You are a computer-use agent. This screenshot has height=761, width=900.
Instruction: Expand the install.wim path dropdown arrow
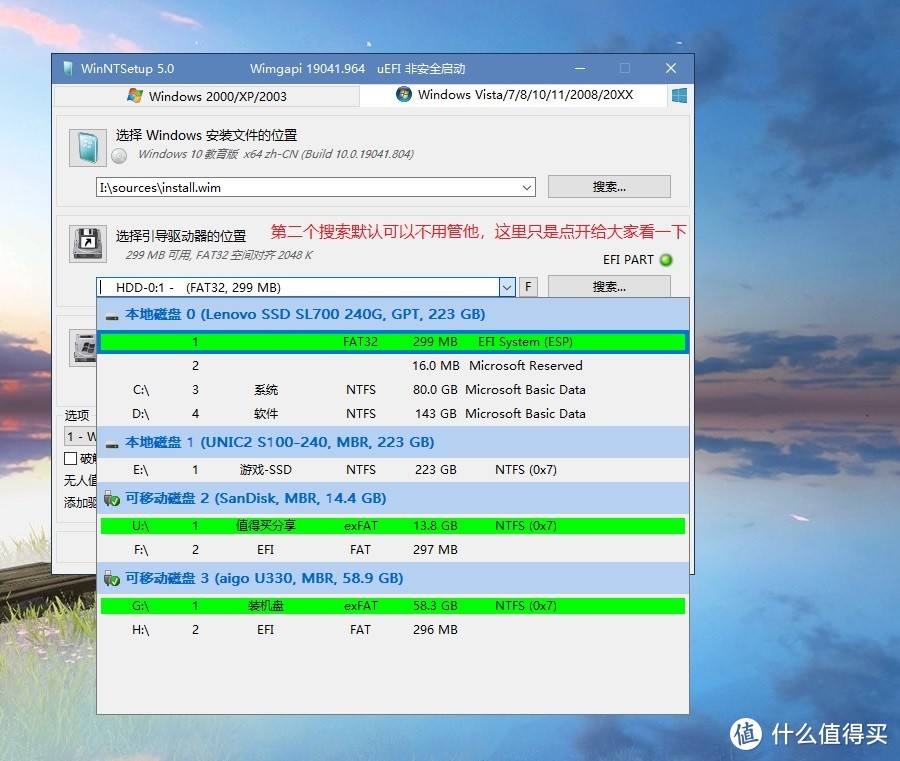click(x=526, y=188)
